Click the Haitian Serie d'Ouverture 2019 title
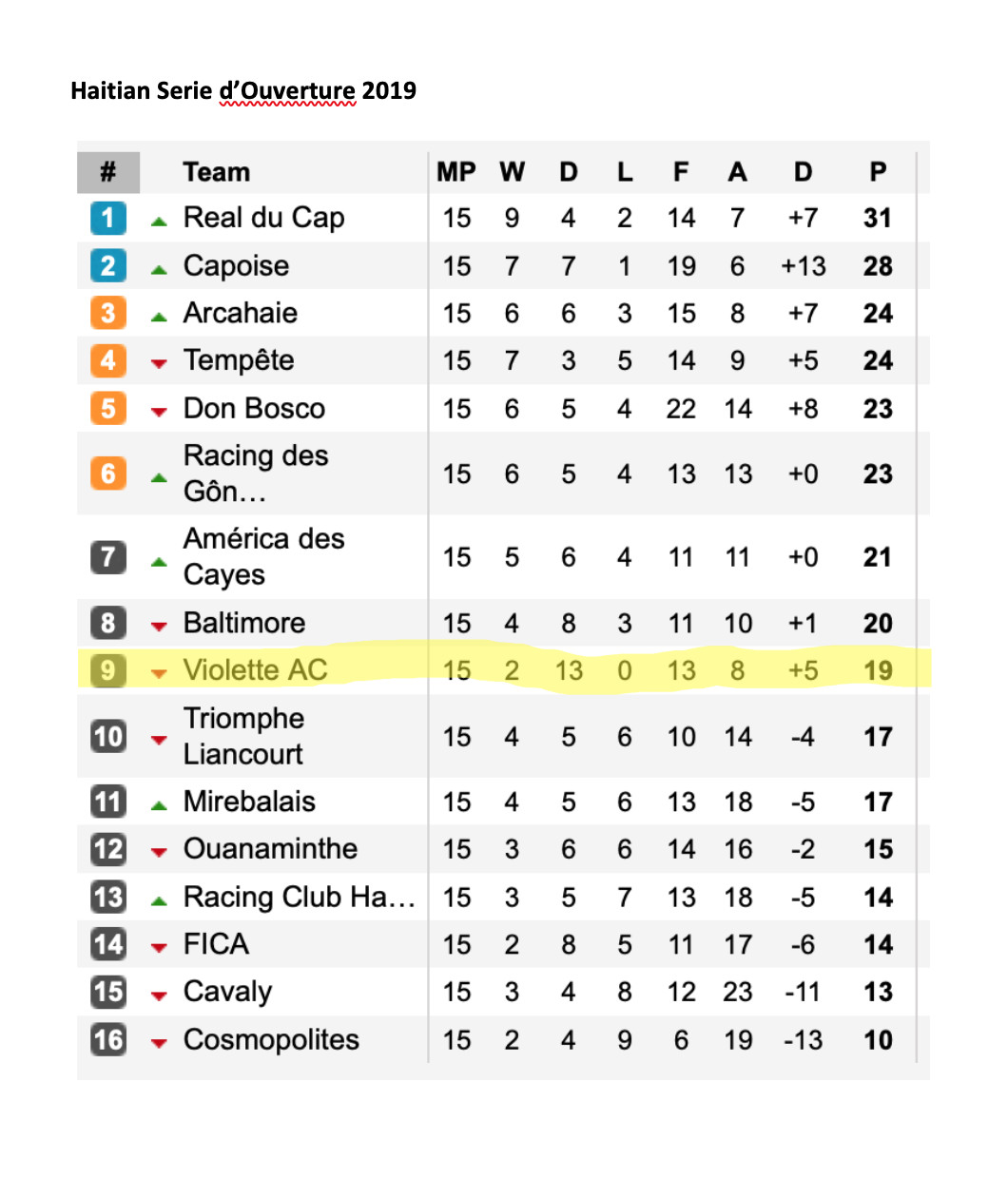 [x=243, y=90]
